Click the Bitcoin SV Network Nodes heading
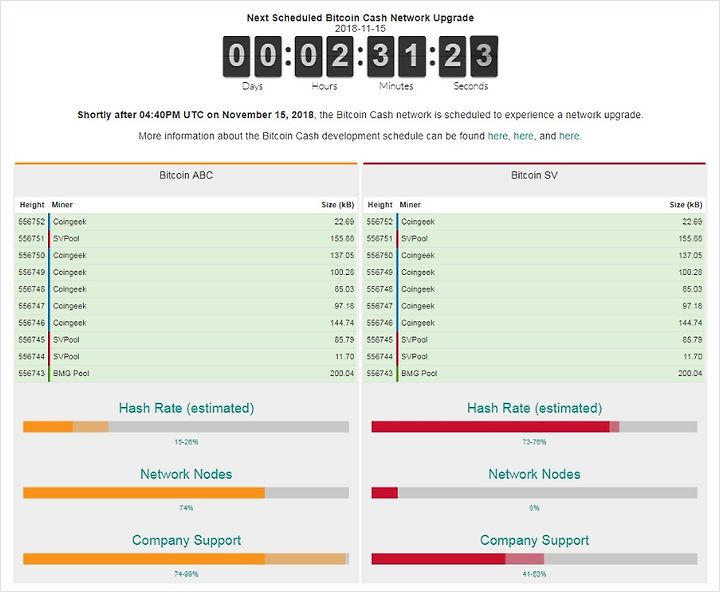This screenshot has width=720, height=592. pyautogui.click(x=534, y=474)
